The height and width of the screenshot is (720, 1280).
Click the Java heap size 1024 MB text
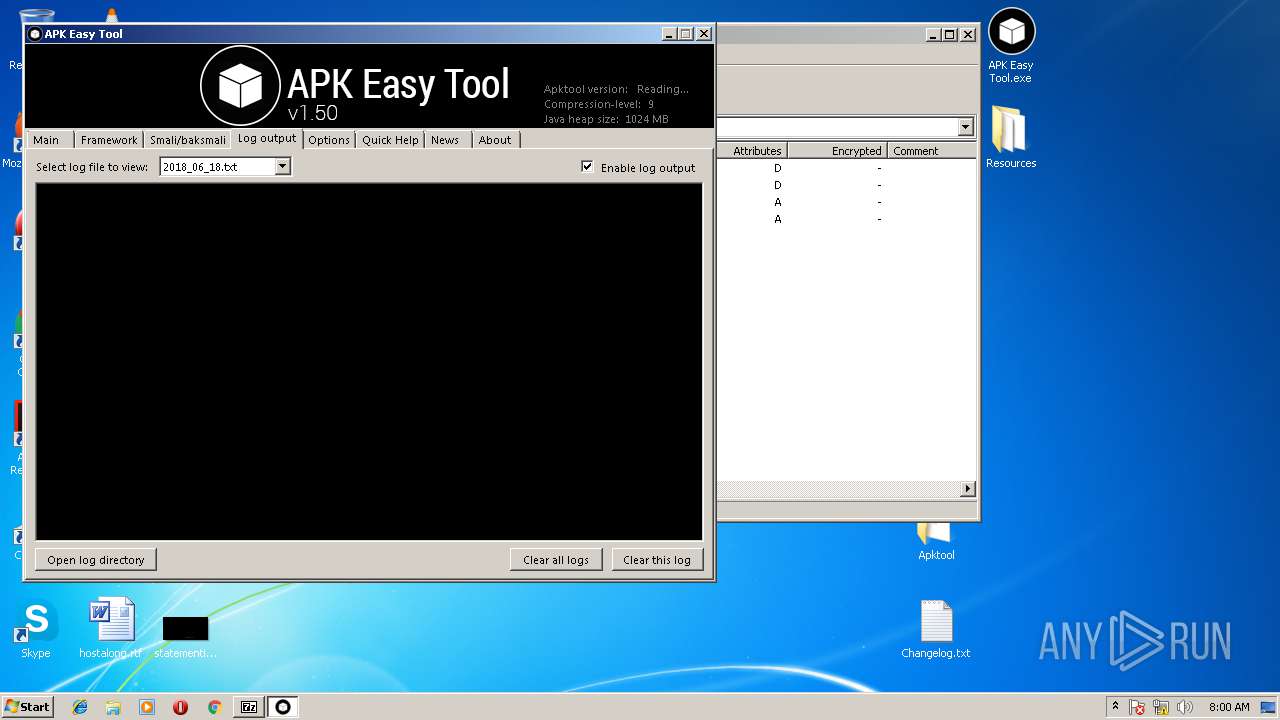click(606, 119)
